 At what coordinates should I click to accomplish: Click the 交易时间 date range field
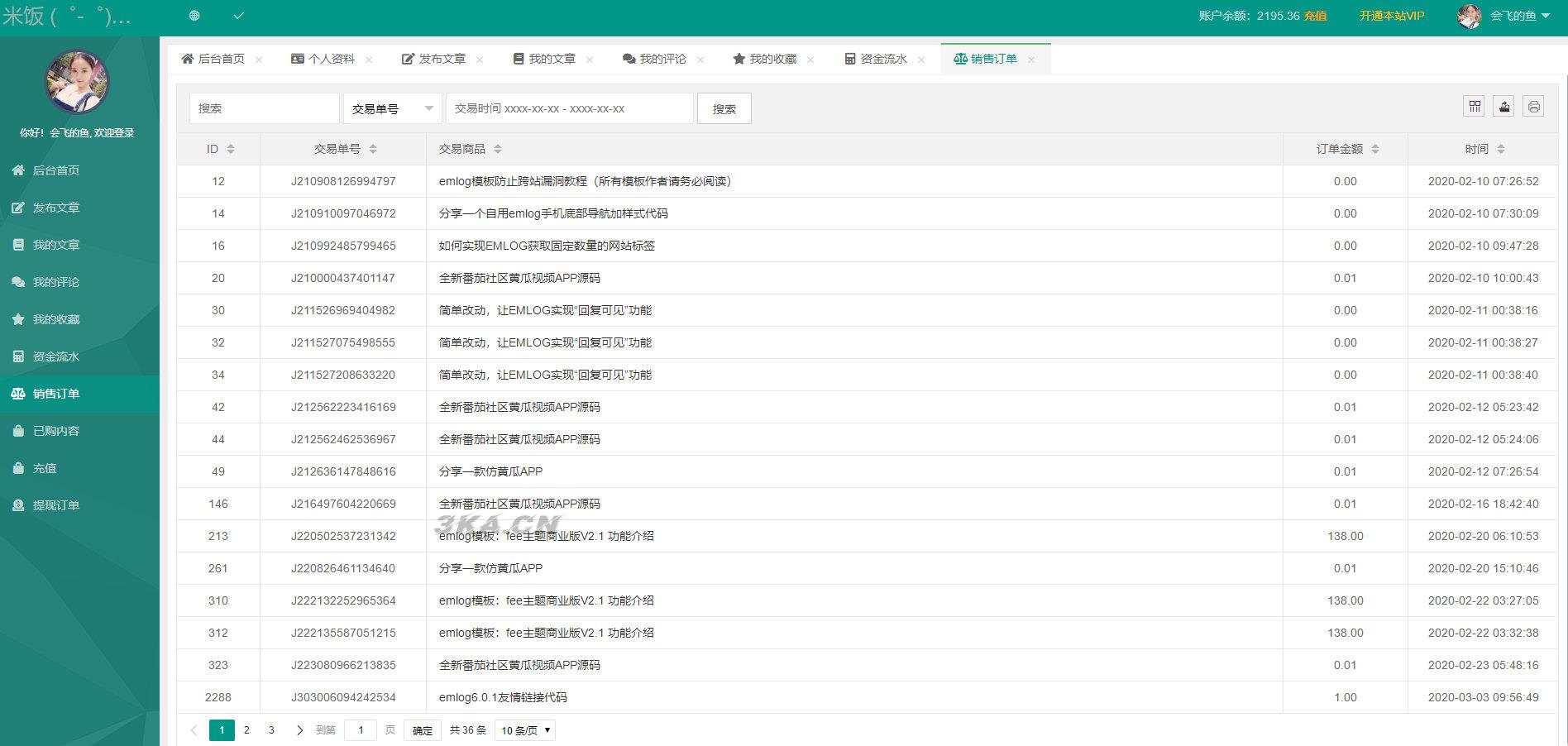point(569,108)
